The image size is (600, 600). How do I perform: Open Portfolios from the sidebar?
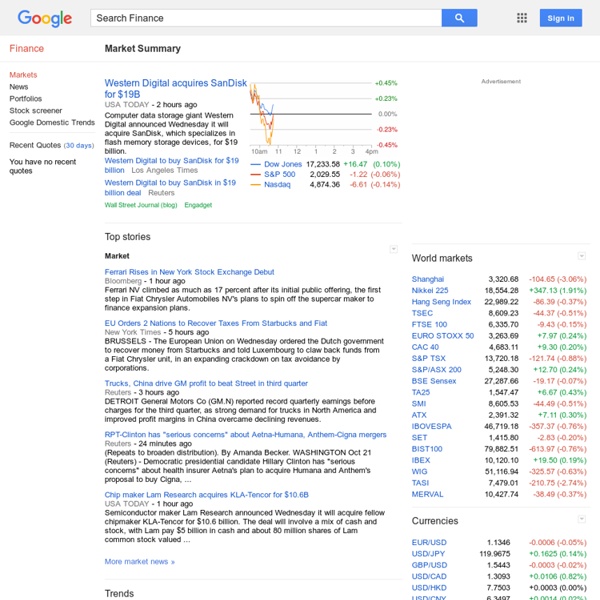[26, 99]
